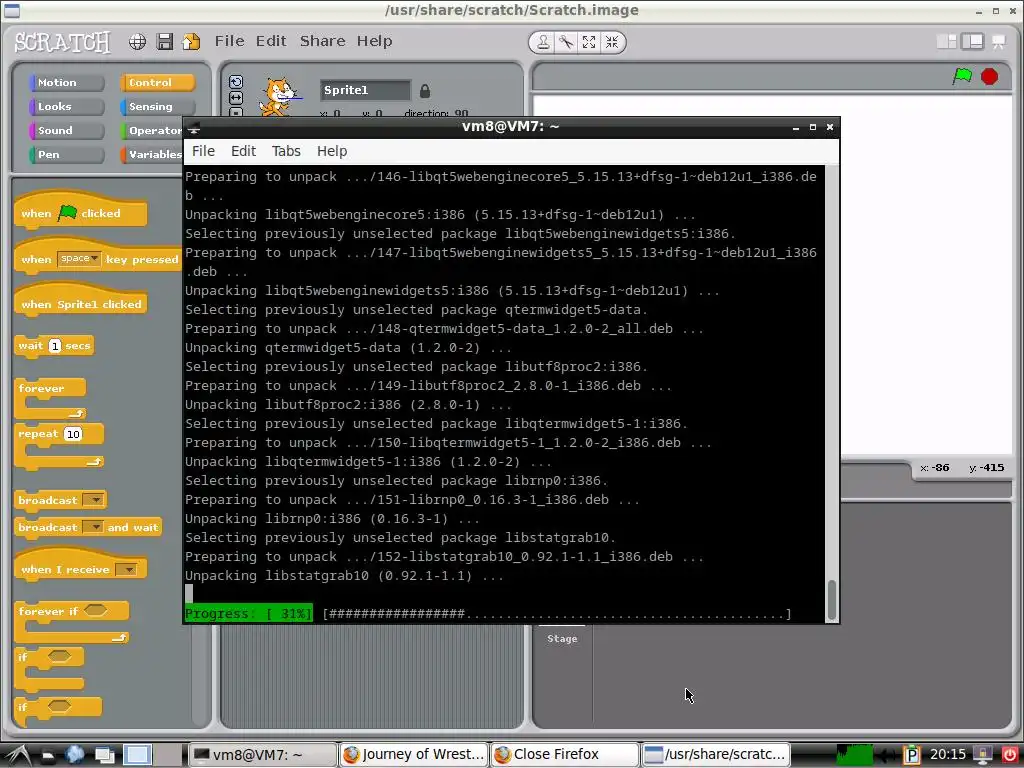Click the 'forever if' block
Viewport: 1024px width, 768px height.
tap(72, 622)
